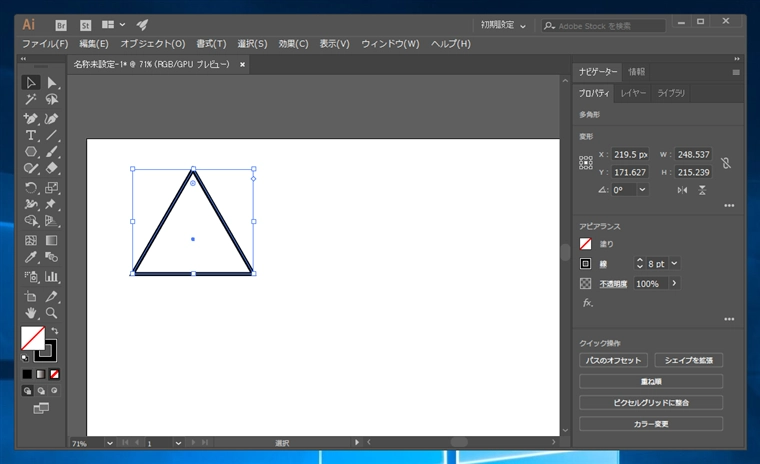Open the ファイル(F) menu
The image size is (760, 464).
coord(45,44)
